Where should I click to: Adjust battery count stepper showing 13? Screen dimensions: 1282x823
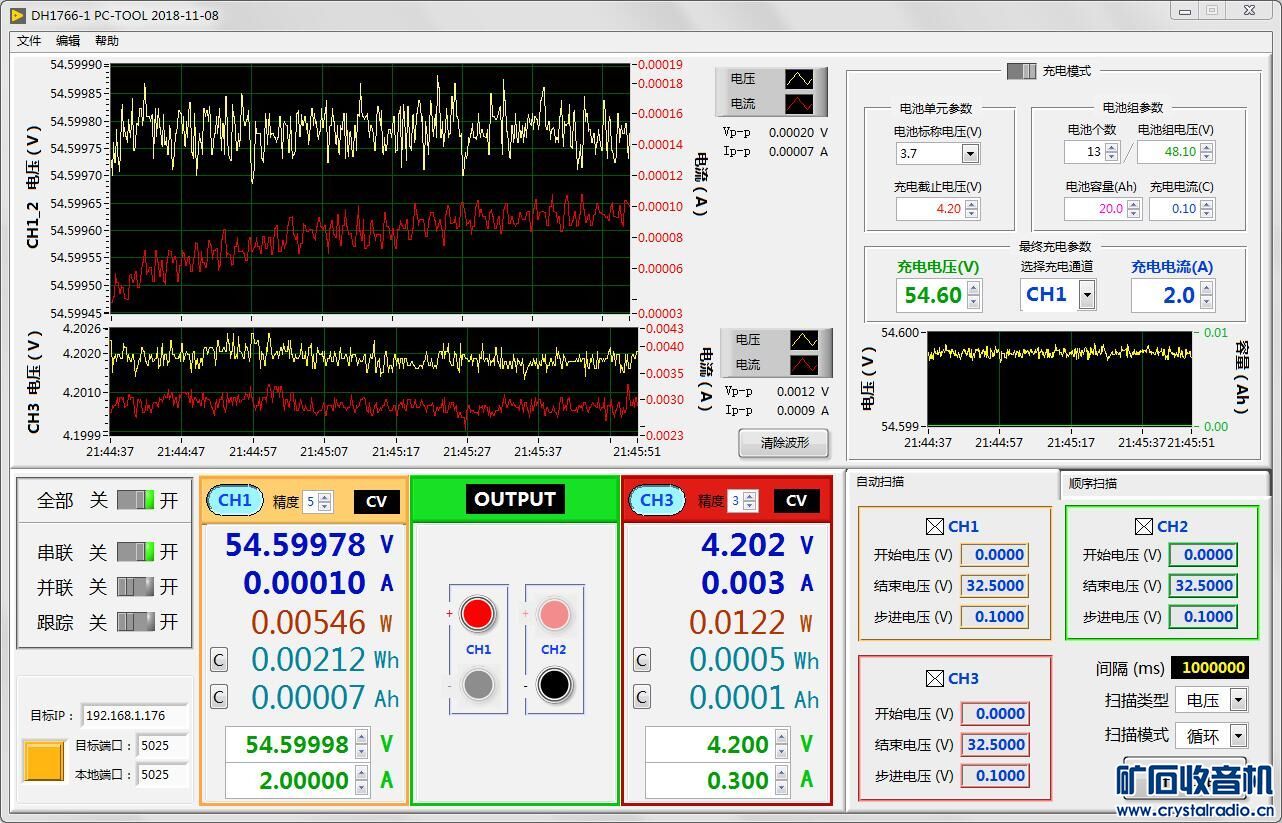click(x=1110, y=152)
